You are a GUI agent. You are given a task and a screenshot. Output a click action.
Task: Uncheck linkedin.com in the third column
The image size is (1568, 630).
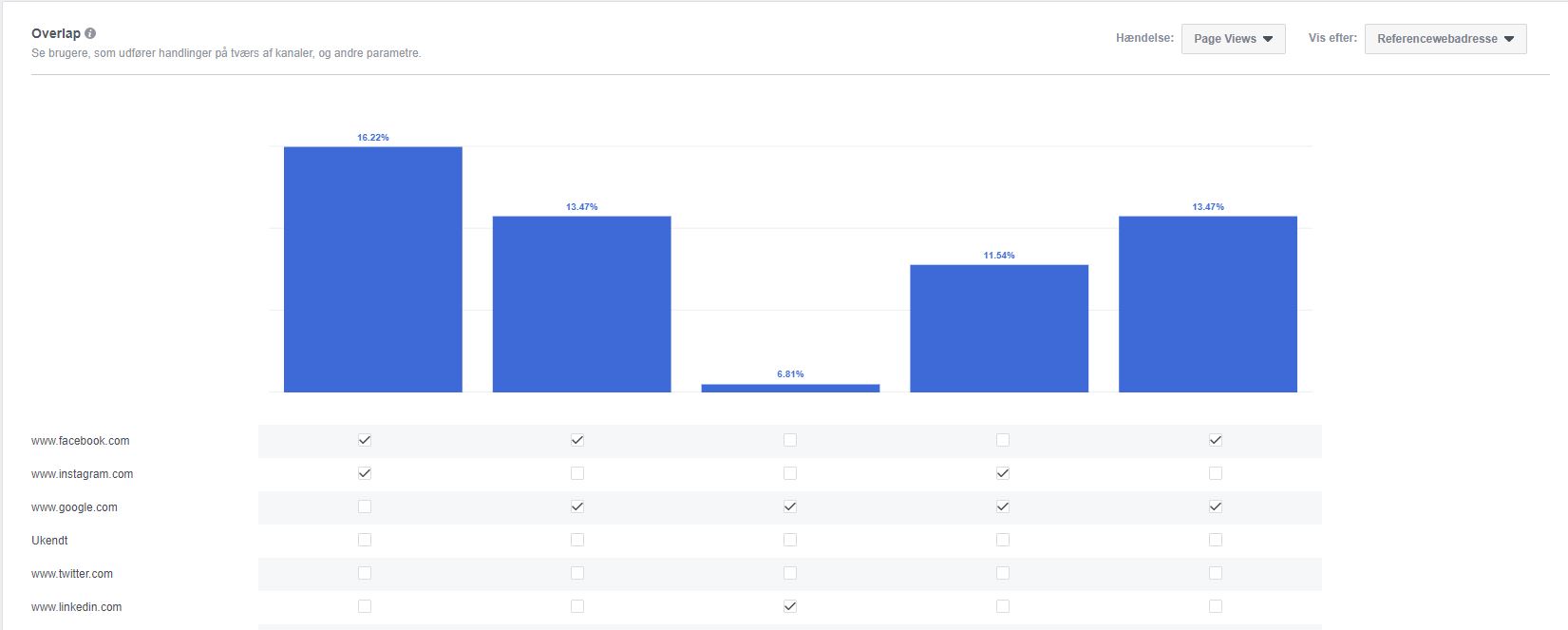coord(789,605)
